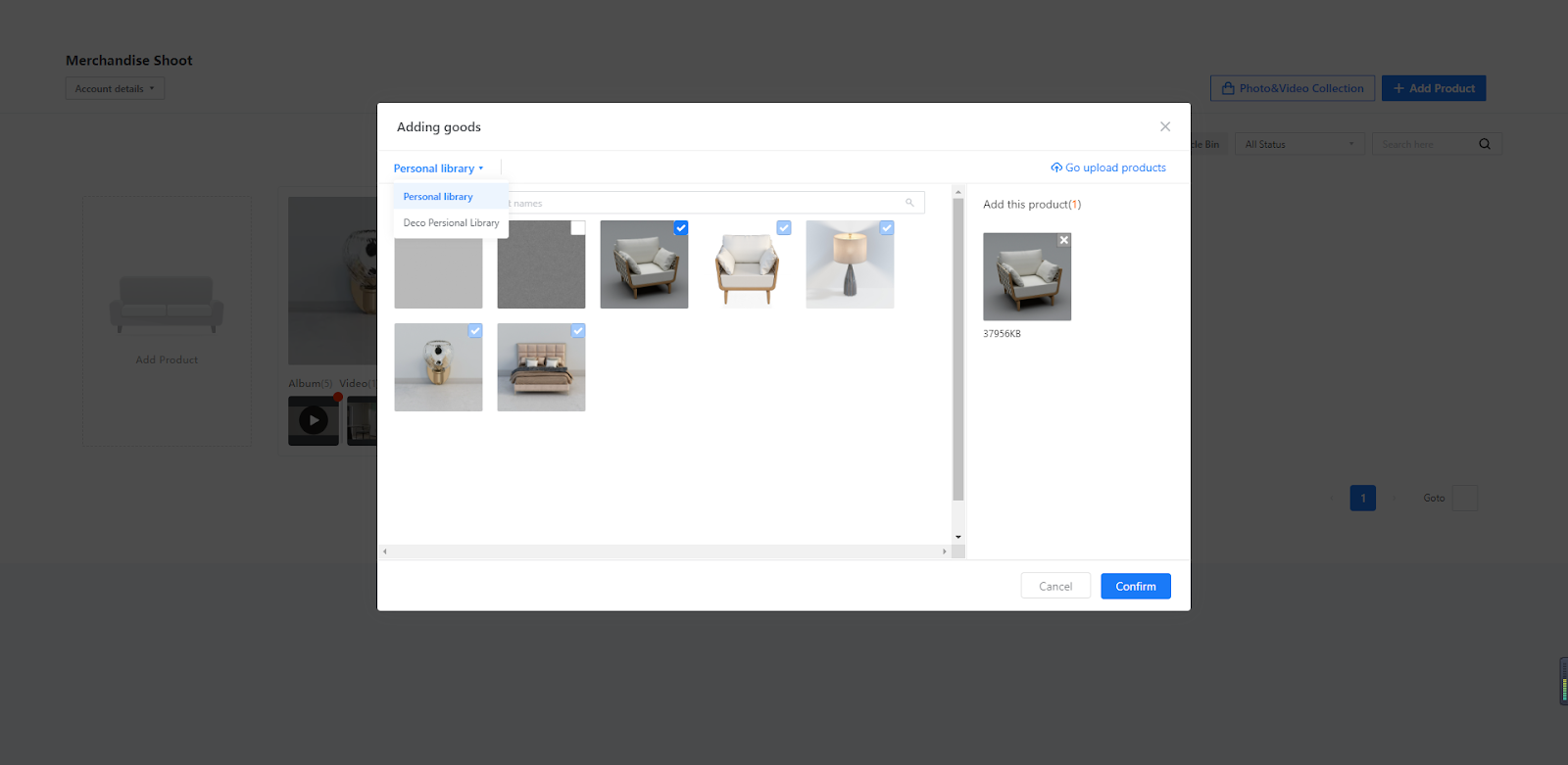
Task: Open the Account details dropdown
Action: [x=115, y=89]
